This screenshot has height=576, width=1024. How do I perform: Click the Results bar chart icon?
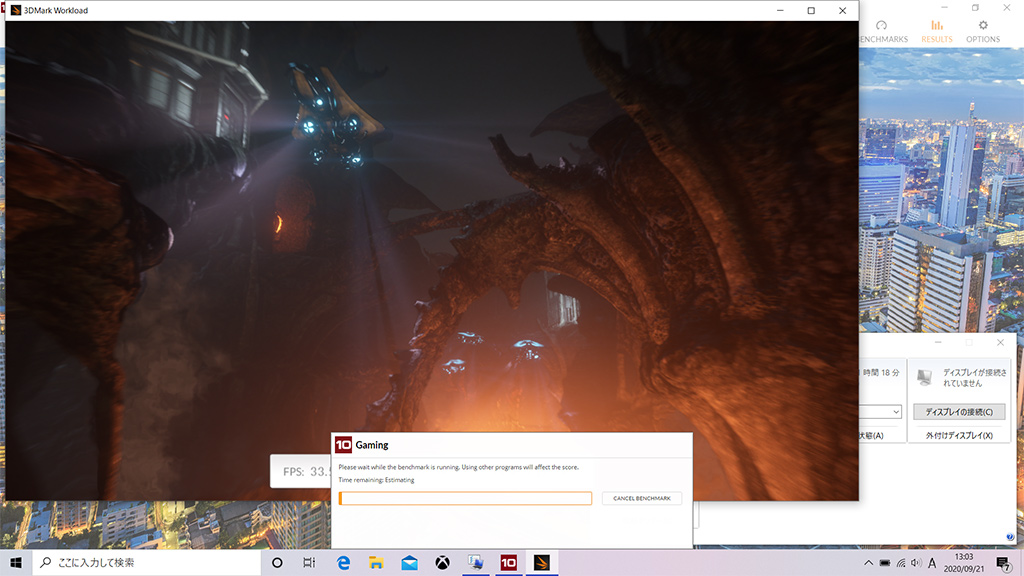pyautogui.click(x=937, y=25)
